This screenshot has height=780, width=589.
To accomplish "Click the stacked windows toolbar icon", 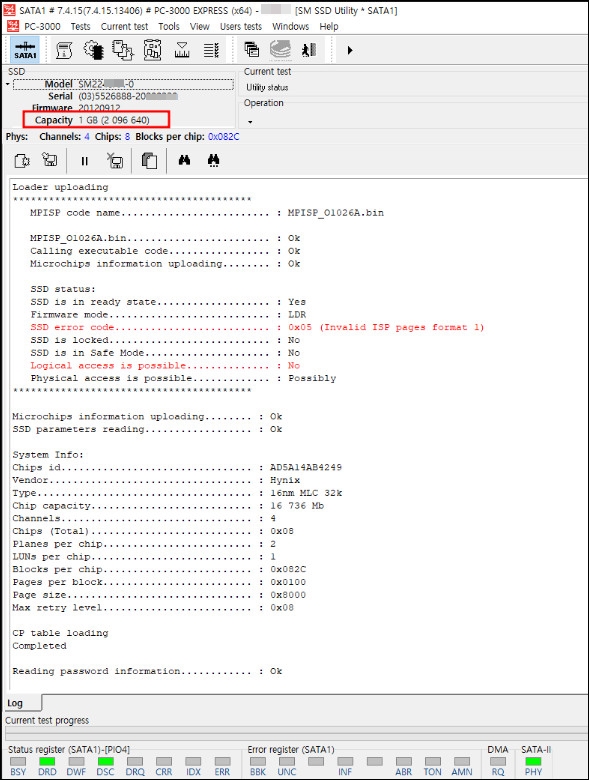I will (252, 49).
